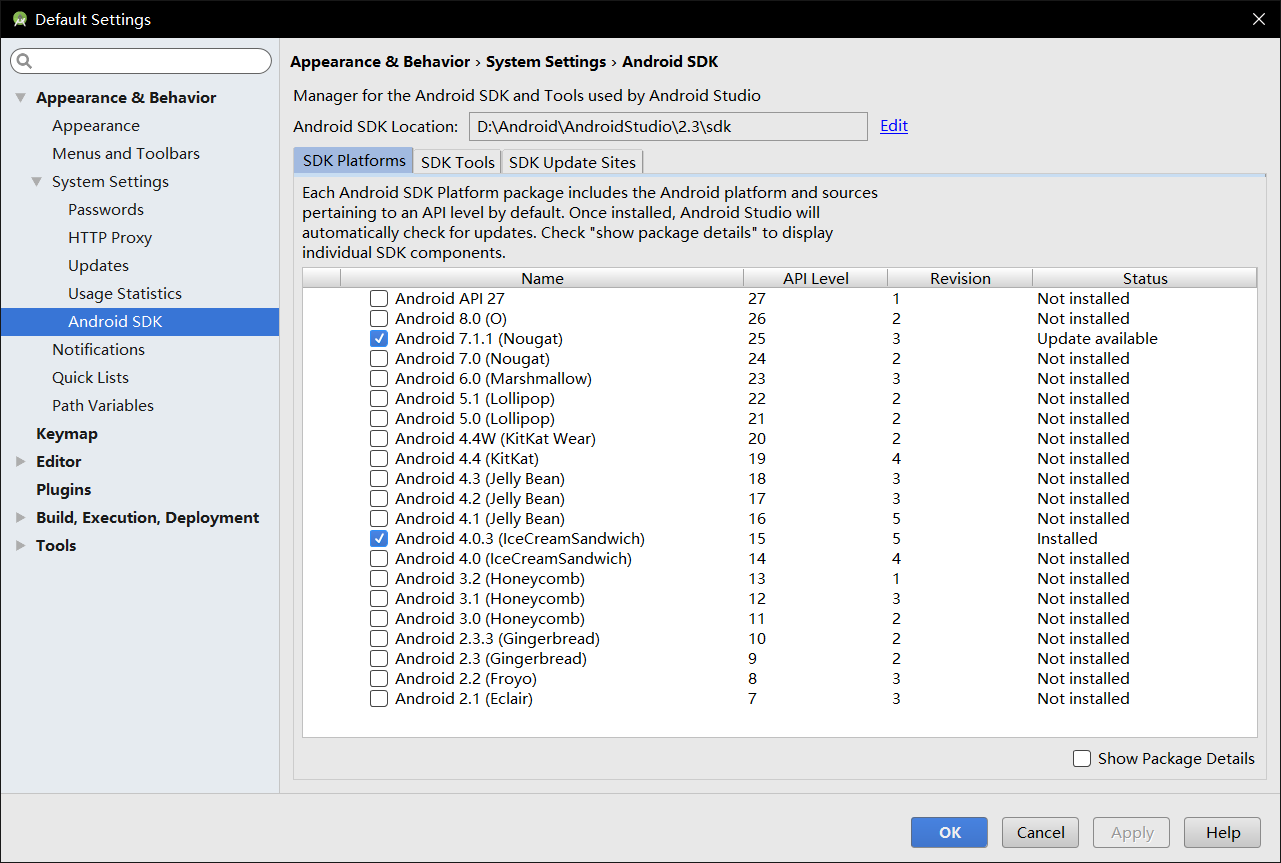Screen dimensions: 1281x863
Task: Open the Appearance settings page
Action: 96,126
